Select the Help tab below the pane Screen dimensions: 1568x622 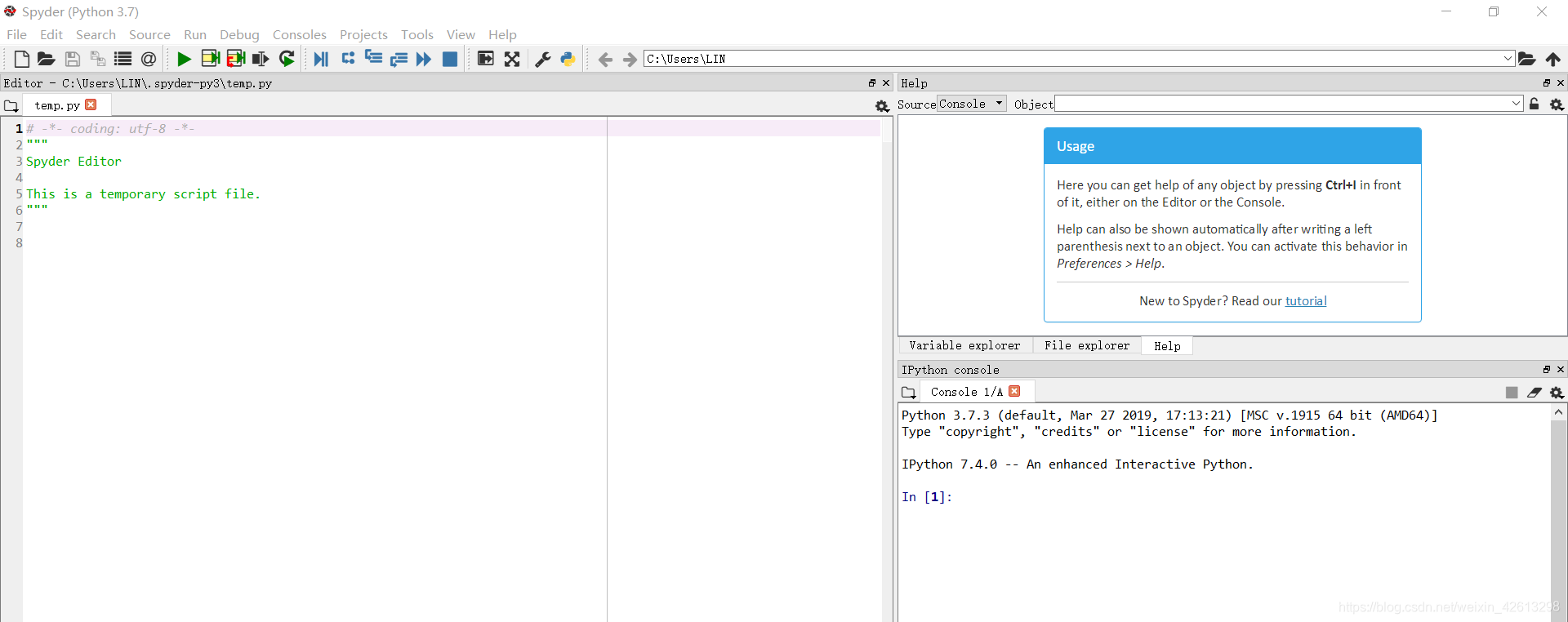[1167, 346]
